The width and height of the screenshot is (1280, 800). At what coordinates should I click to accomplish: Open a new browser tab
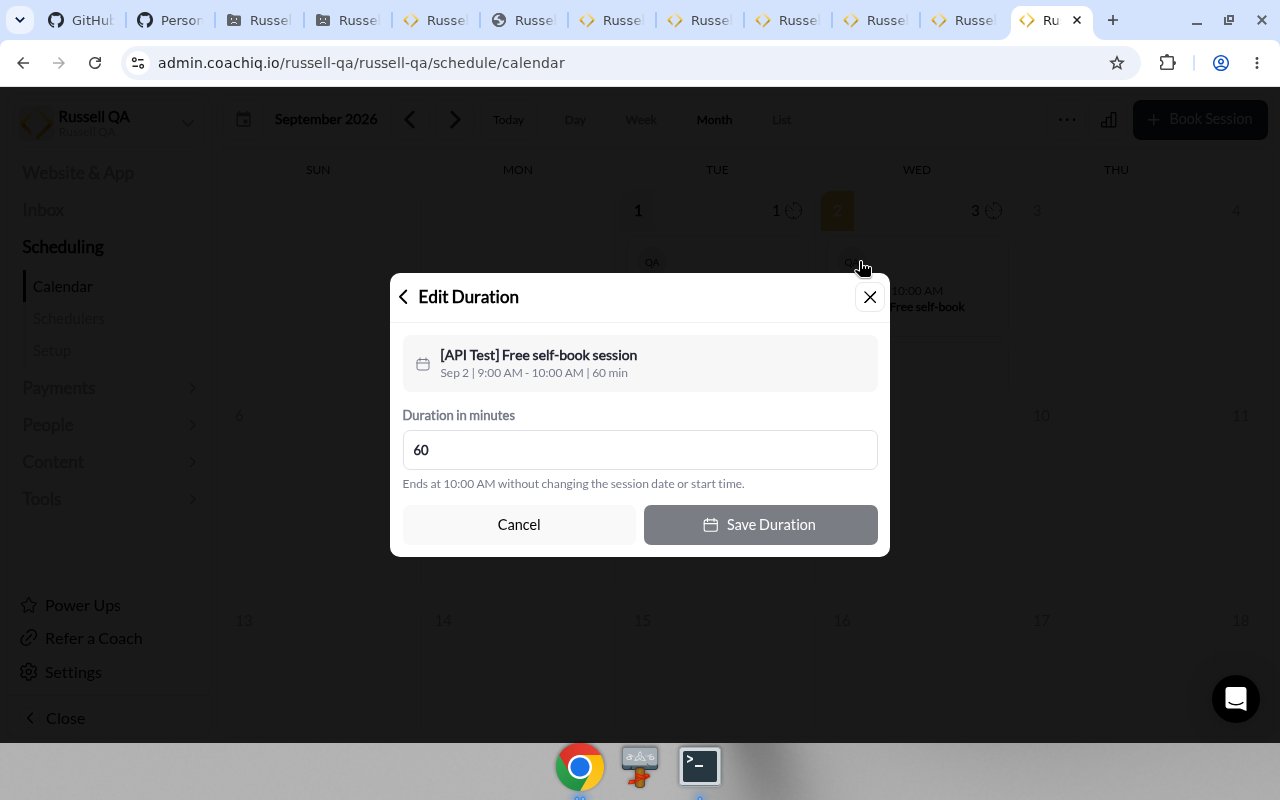1113,20
